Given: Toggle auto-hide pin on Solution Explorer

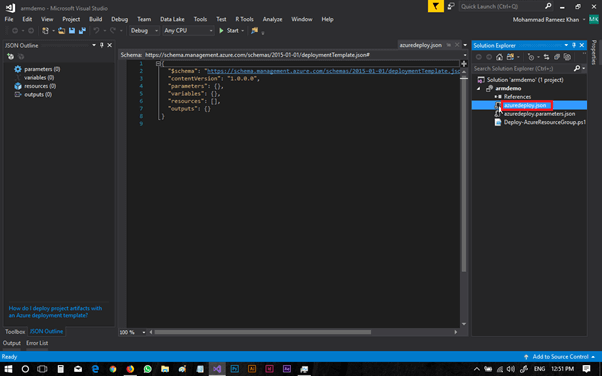Looking at the screenshot, I should click(x=574, y=45).
